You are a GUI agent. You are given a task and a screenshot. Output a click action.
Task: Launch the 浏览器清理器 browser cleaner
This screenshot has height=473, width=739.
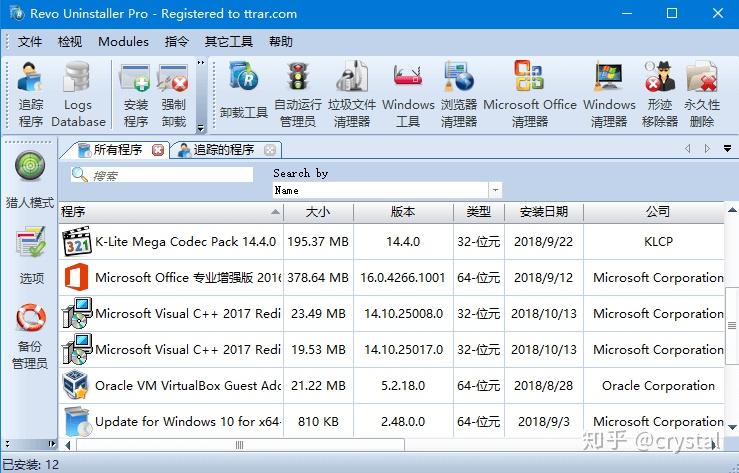click(x=459, y=94)
